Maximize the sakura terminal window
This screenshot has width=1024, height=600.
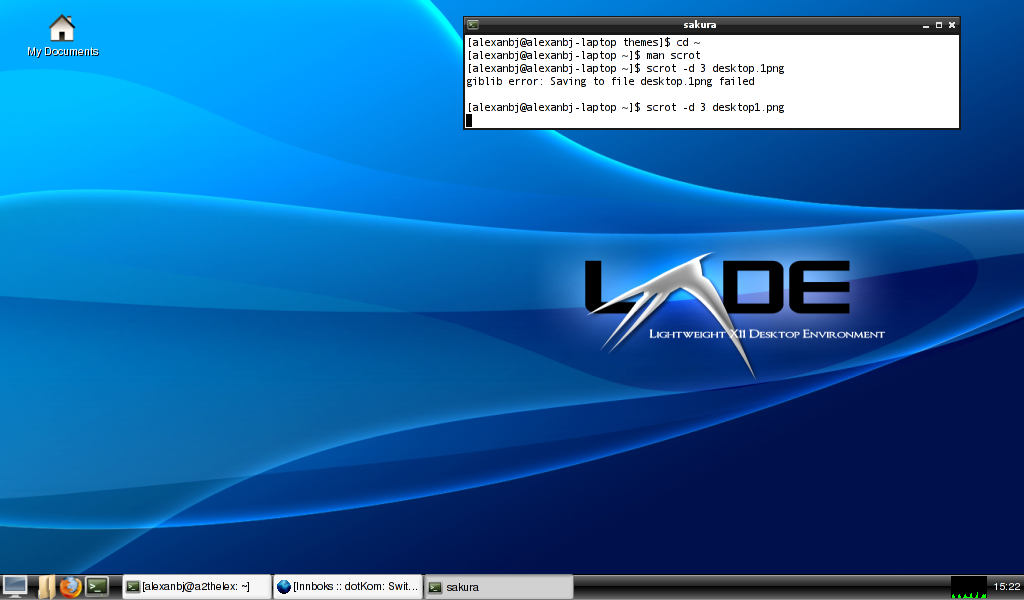[938, 25]
